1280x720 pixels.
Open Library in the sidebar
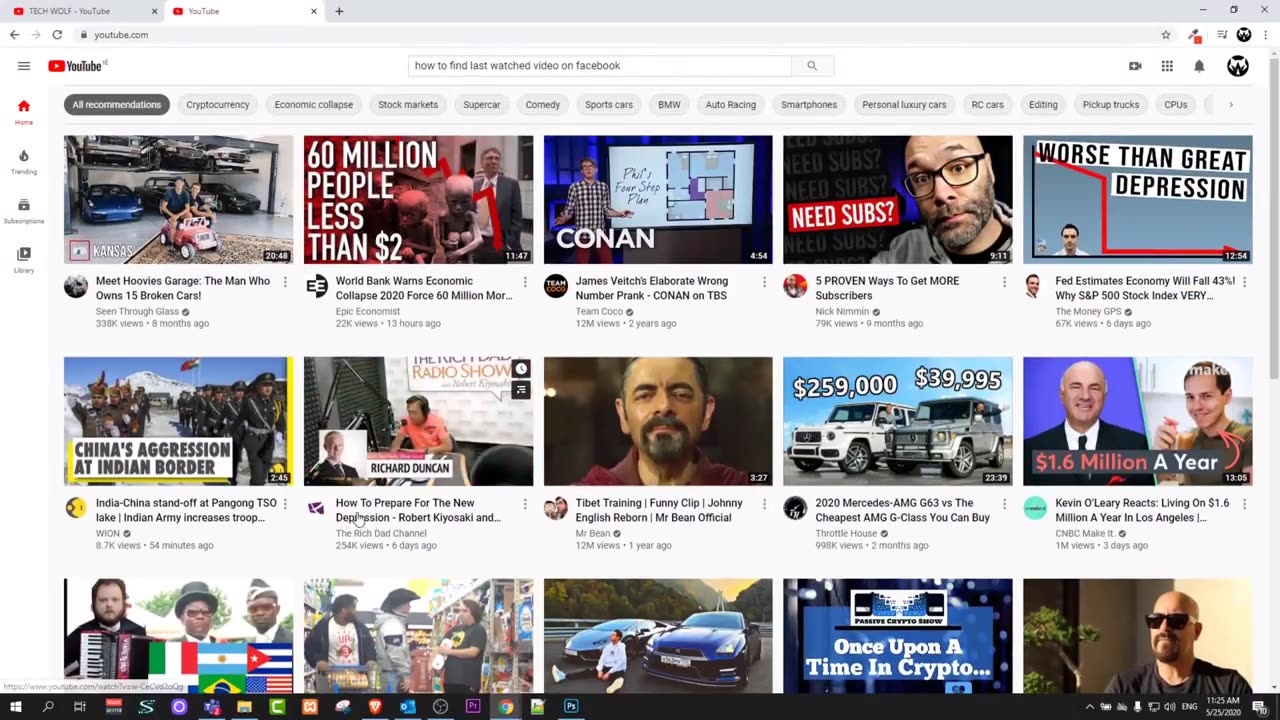24,260
